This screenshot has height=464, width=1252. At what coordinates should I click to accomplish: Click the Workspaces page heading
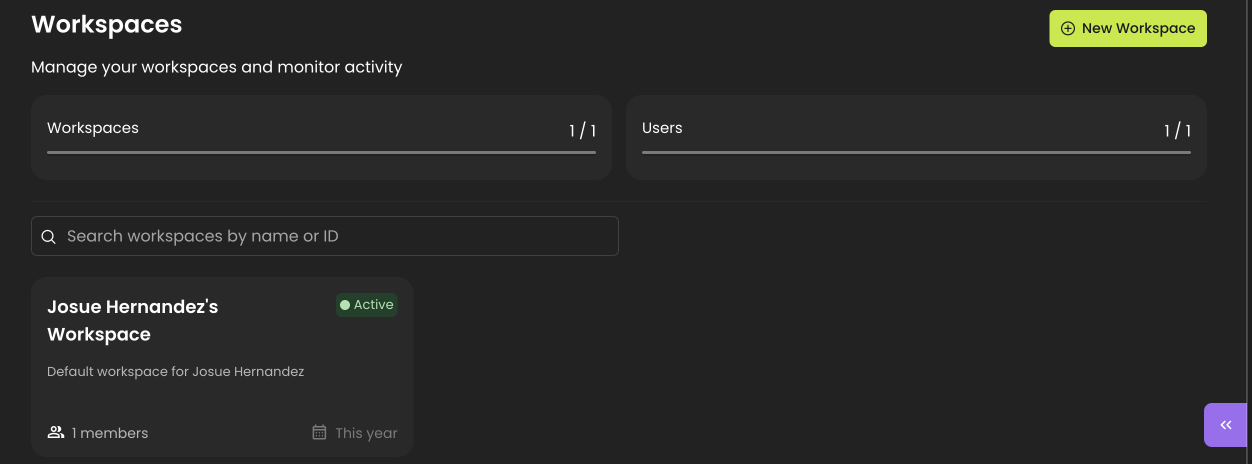click(x=106, y=24)
